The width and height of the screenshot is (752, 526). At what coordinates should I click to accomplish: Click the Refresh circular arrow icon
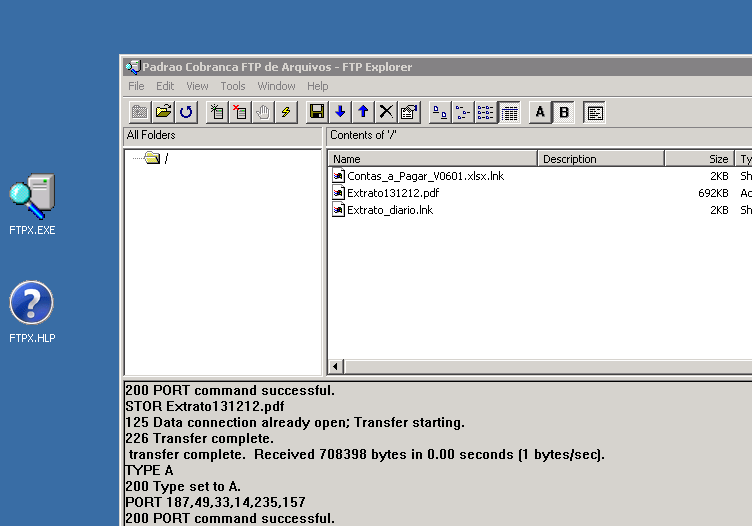point(186,112)
